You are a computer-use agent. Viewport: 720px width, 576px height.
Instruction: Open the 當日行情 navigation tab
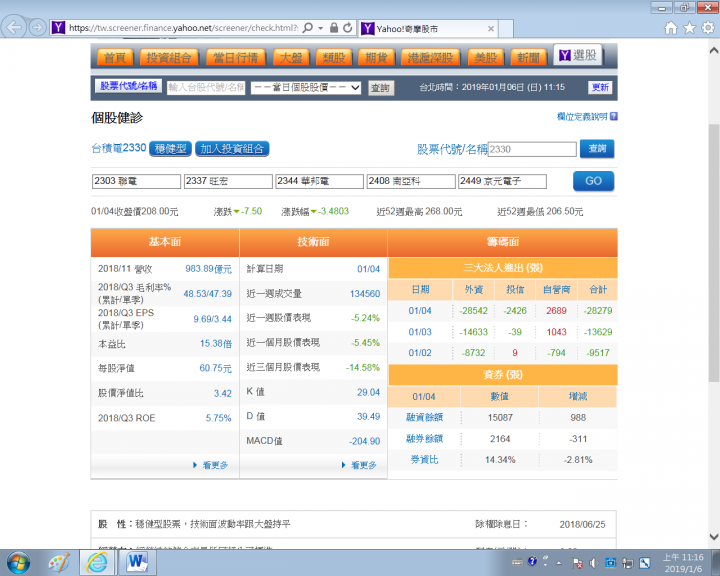[x=236, y=57]
